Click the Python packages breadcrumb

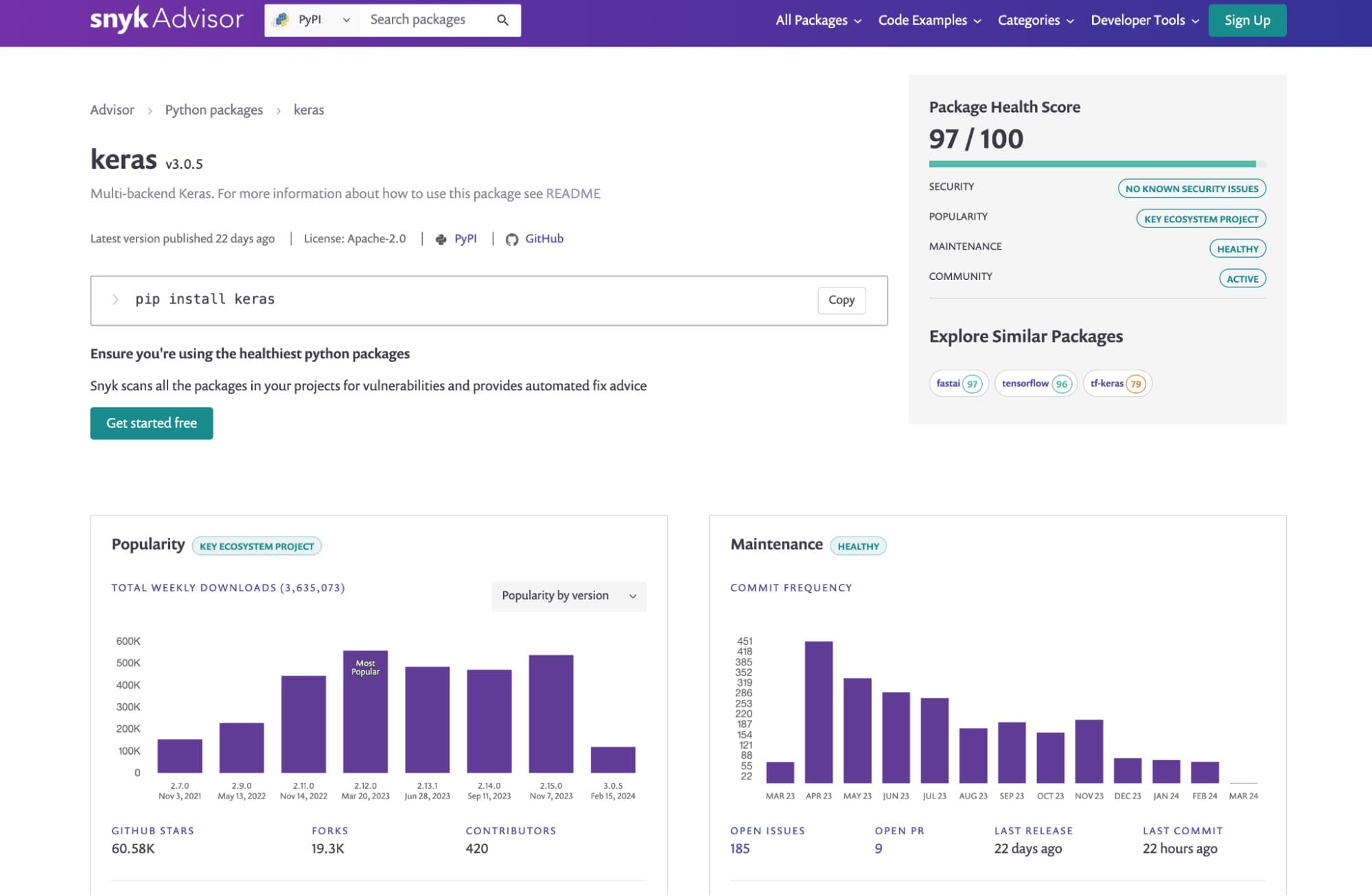click(213, 110)
